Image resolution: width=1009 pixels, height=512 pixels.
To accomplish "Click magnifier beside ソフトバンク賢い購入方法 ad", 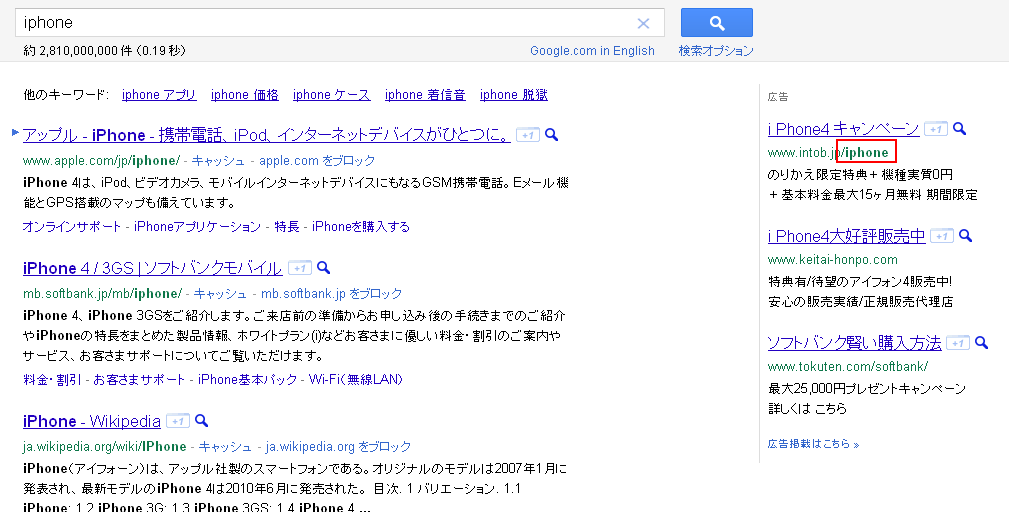I will (x=981, y=342).
